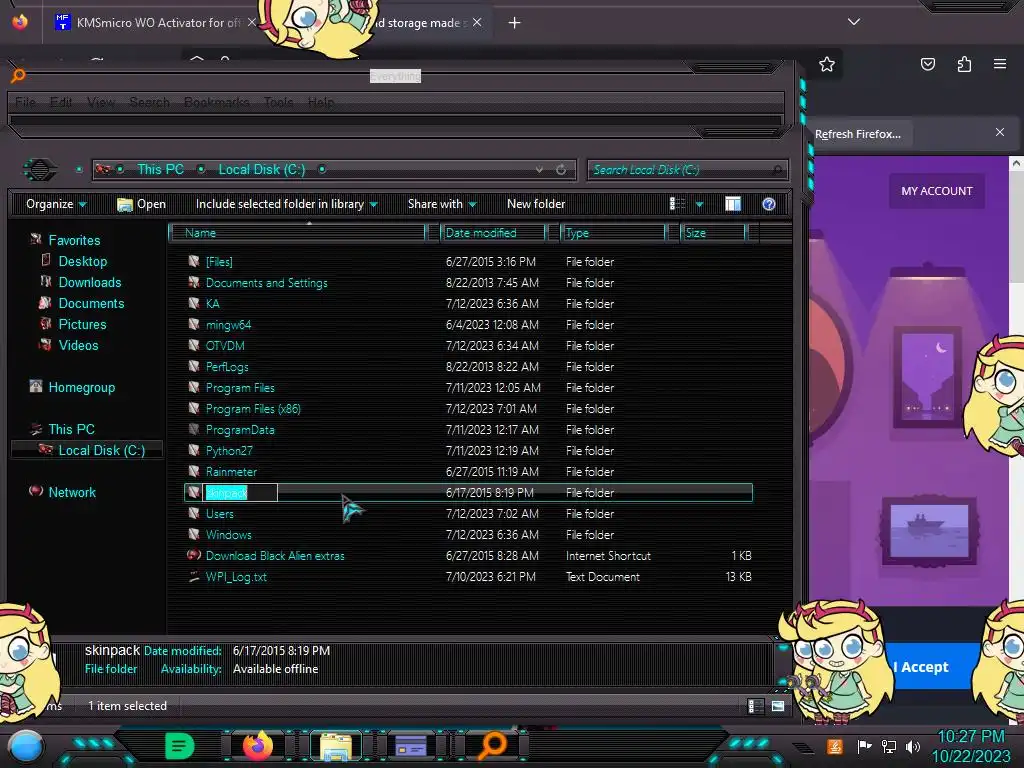Select Homegroup in navigation pane
The image size is (1024, 768).
click(82, 387)
